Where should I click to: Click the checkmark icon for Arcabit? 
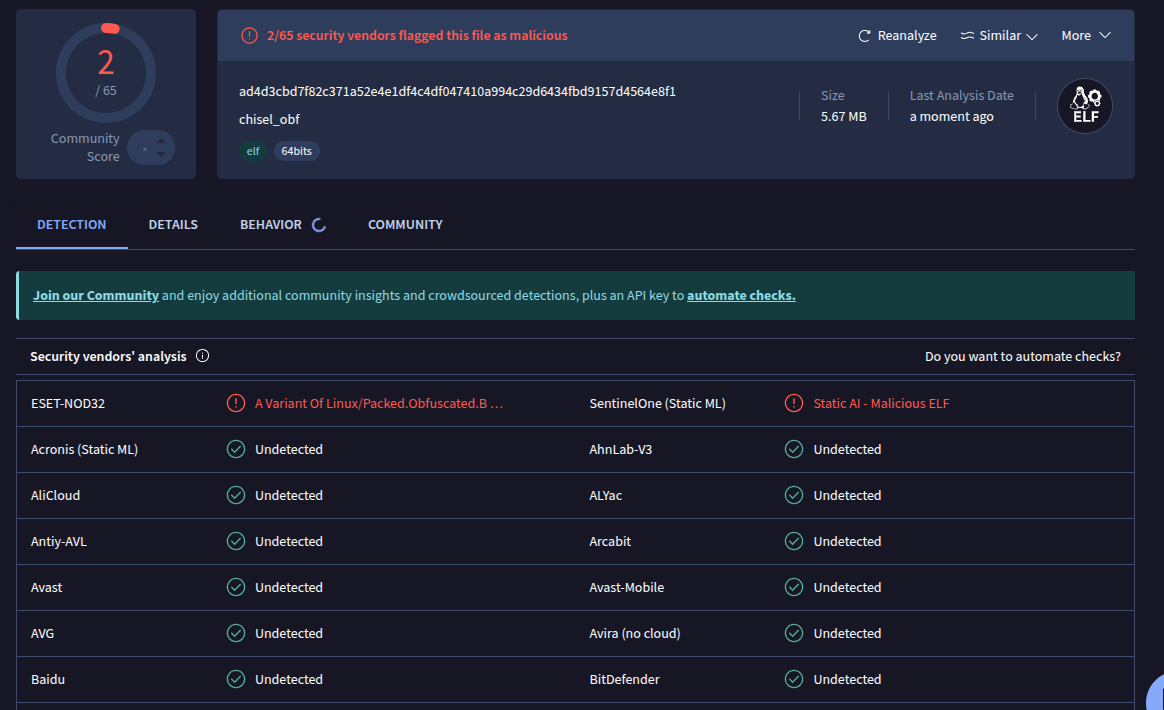point(794,541)
